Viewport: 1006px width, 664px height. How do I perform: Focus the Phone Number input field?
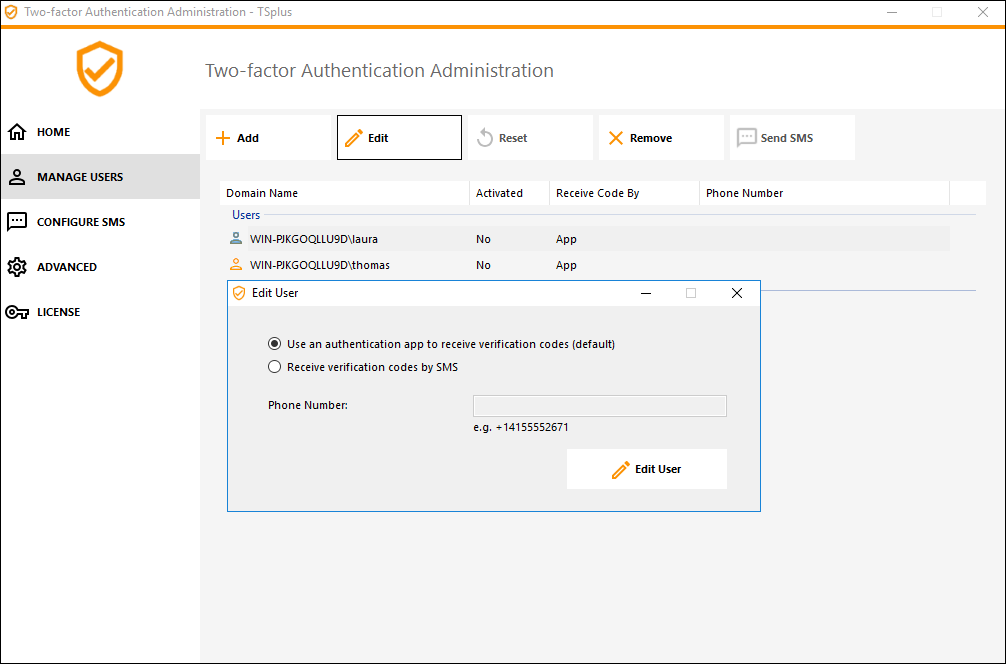click(600, 406)
